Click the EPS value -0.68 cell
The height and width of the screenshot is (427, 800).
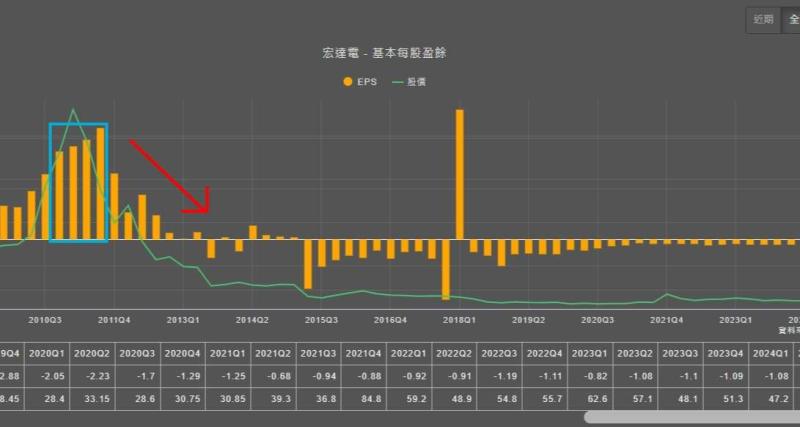click(x=273, y=376)
